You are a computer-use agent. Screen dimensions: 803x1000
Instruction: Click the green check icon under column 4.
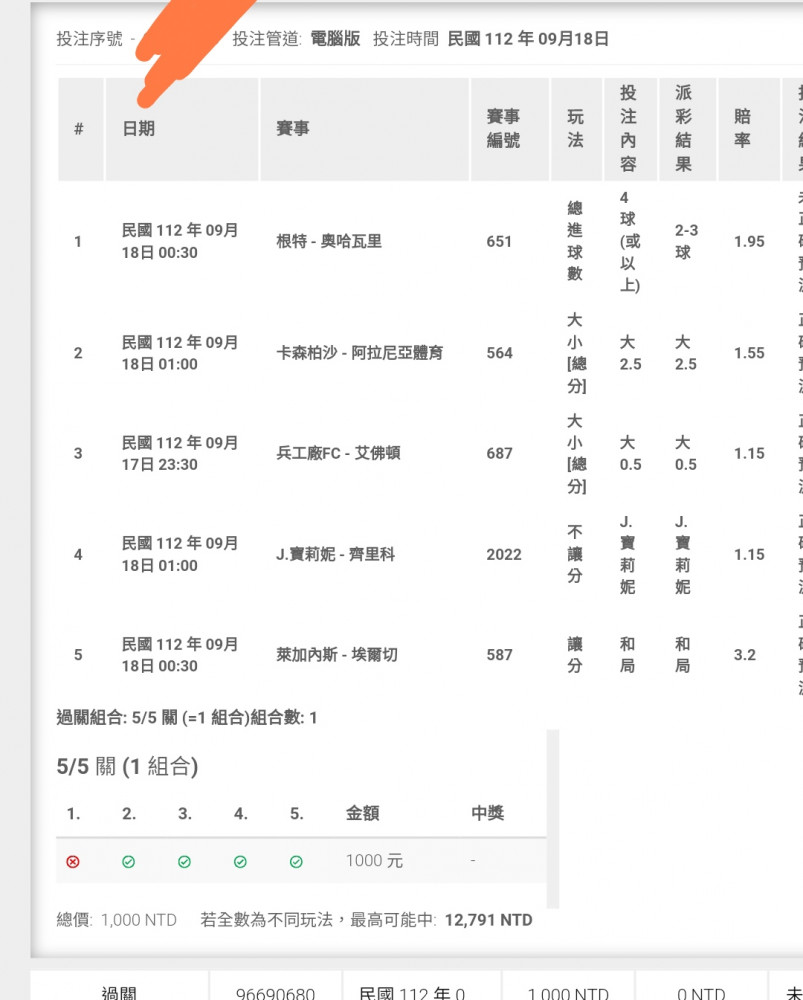(240, 862)
